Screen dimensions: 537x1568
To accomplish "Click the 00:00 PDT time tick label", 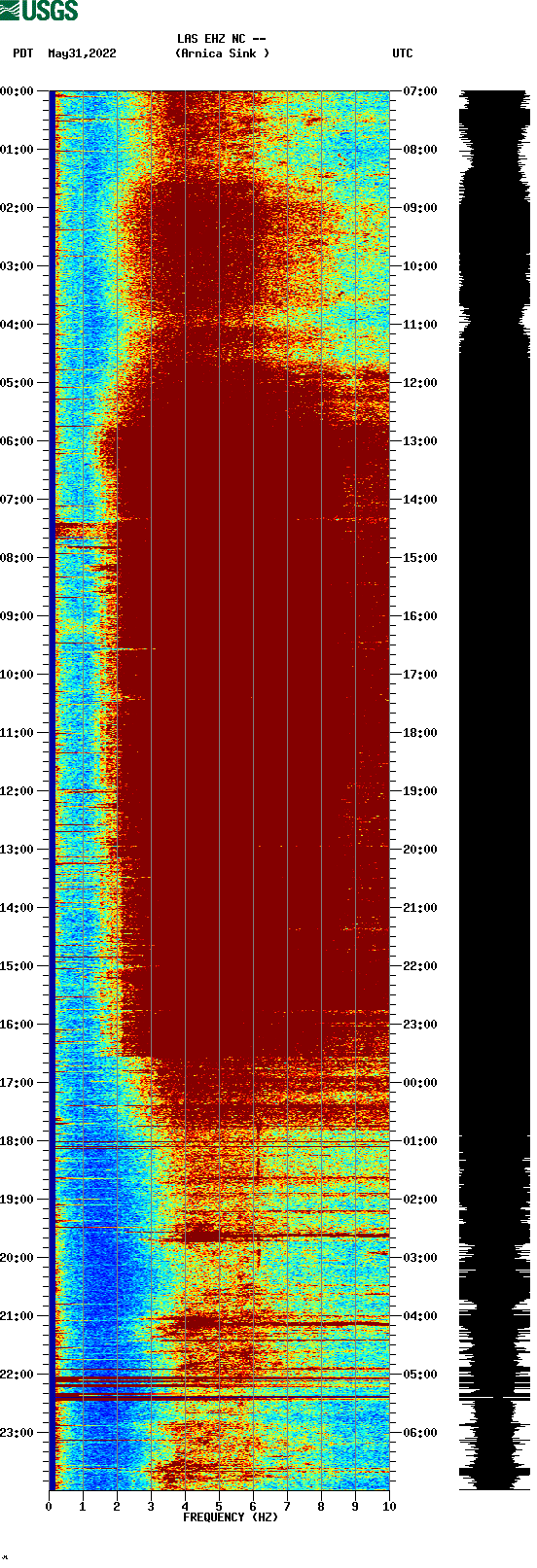I will click(17, 91).
